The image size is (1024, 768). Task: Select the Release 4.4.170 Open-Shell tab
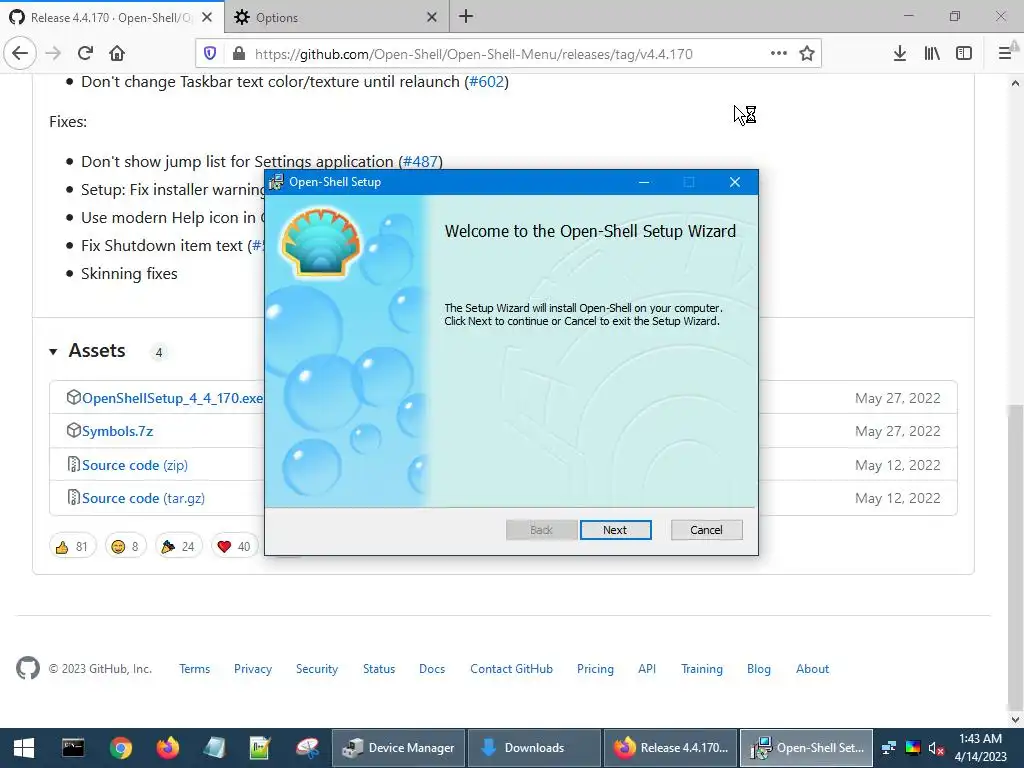point(111,17)
